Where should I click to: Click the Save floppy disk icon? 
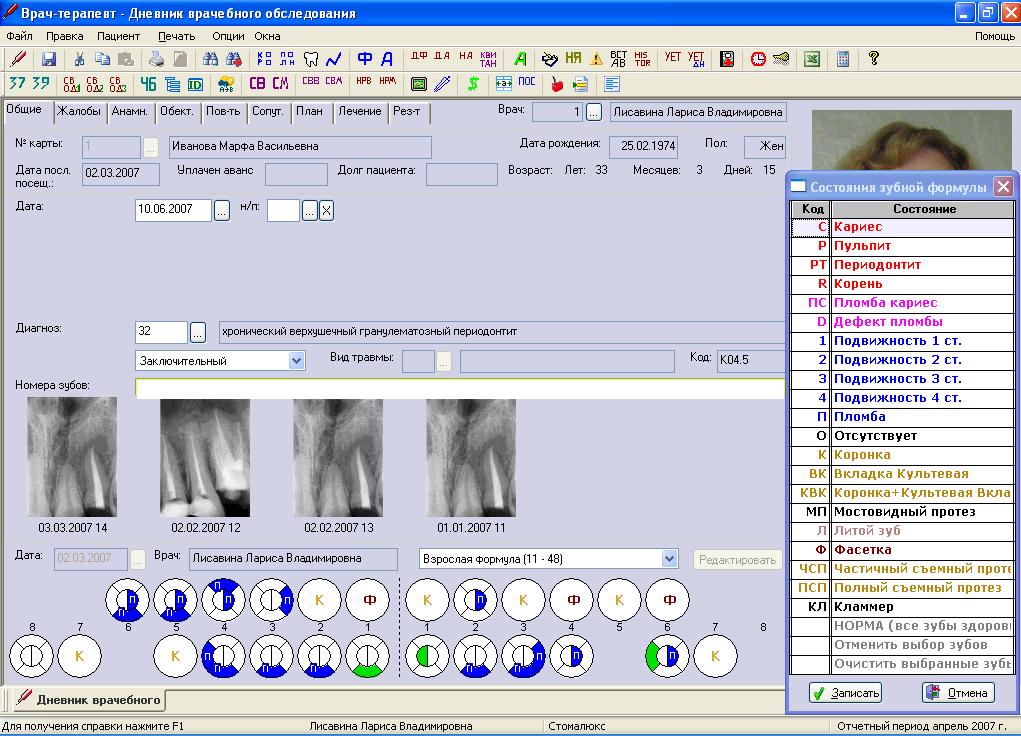[49, 59]
